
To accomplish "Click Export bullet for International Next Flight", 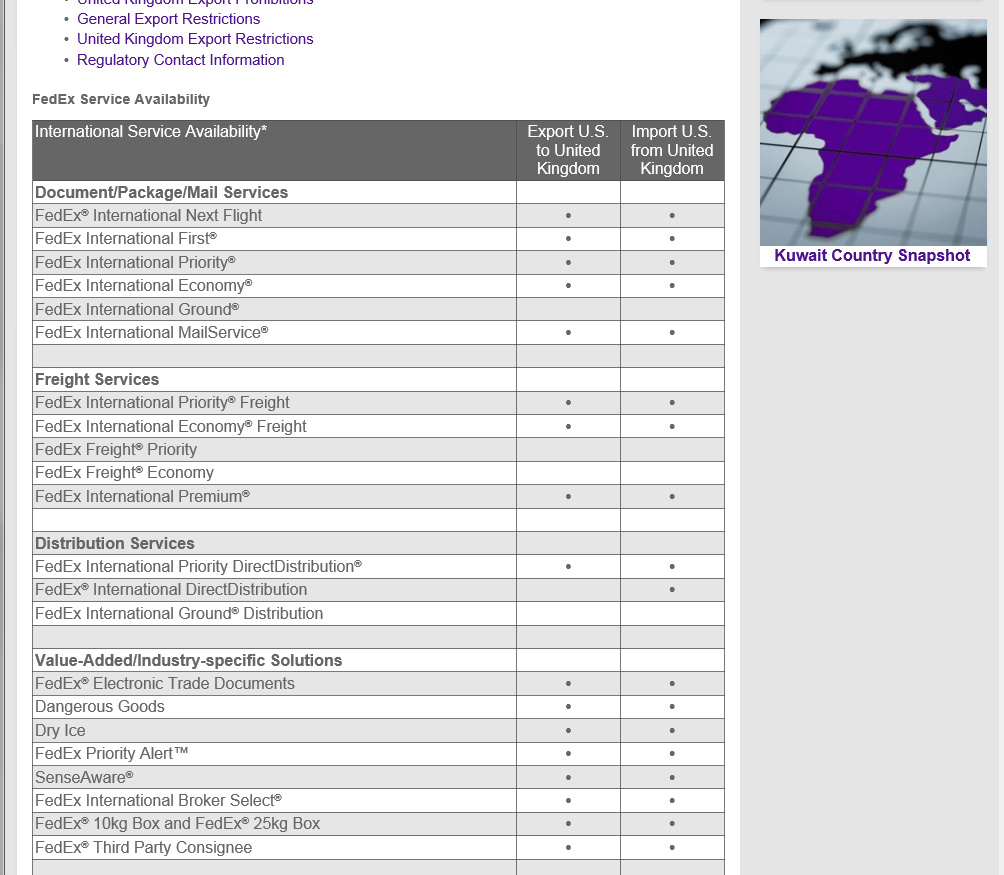I will (568, 216).
